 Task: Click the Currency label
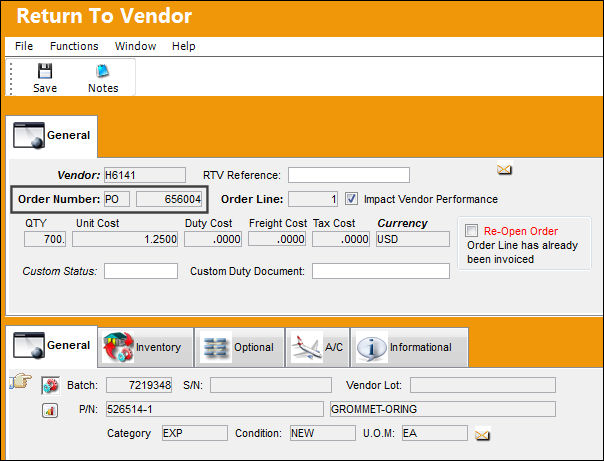coord(402,223)
